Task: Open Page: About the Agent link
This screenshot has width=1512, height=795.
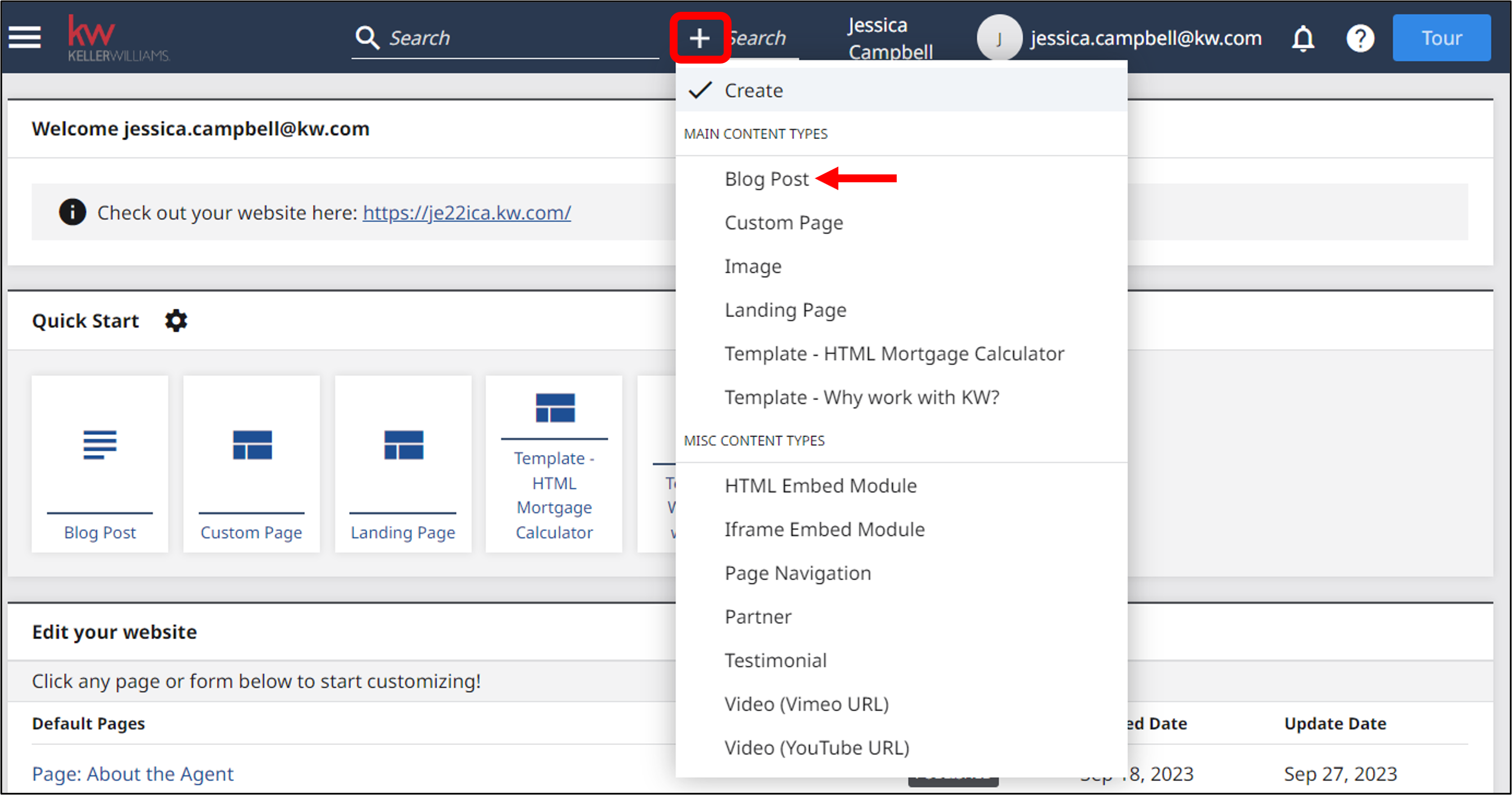Action: click(133, 773)
